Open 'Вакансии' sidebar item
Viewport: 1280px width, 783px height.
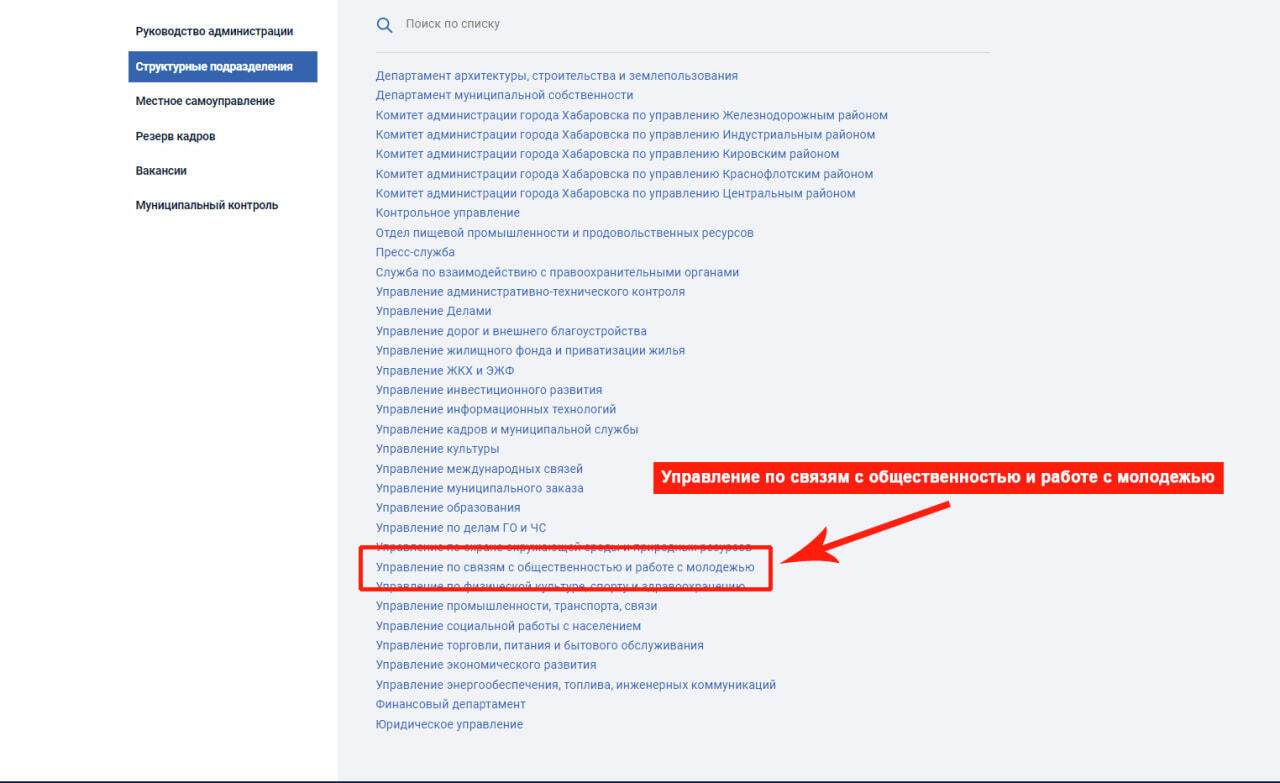[161, 171]
